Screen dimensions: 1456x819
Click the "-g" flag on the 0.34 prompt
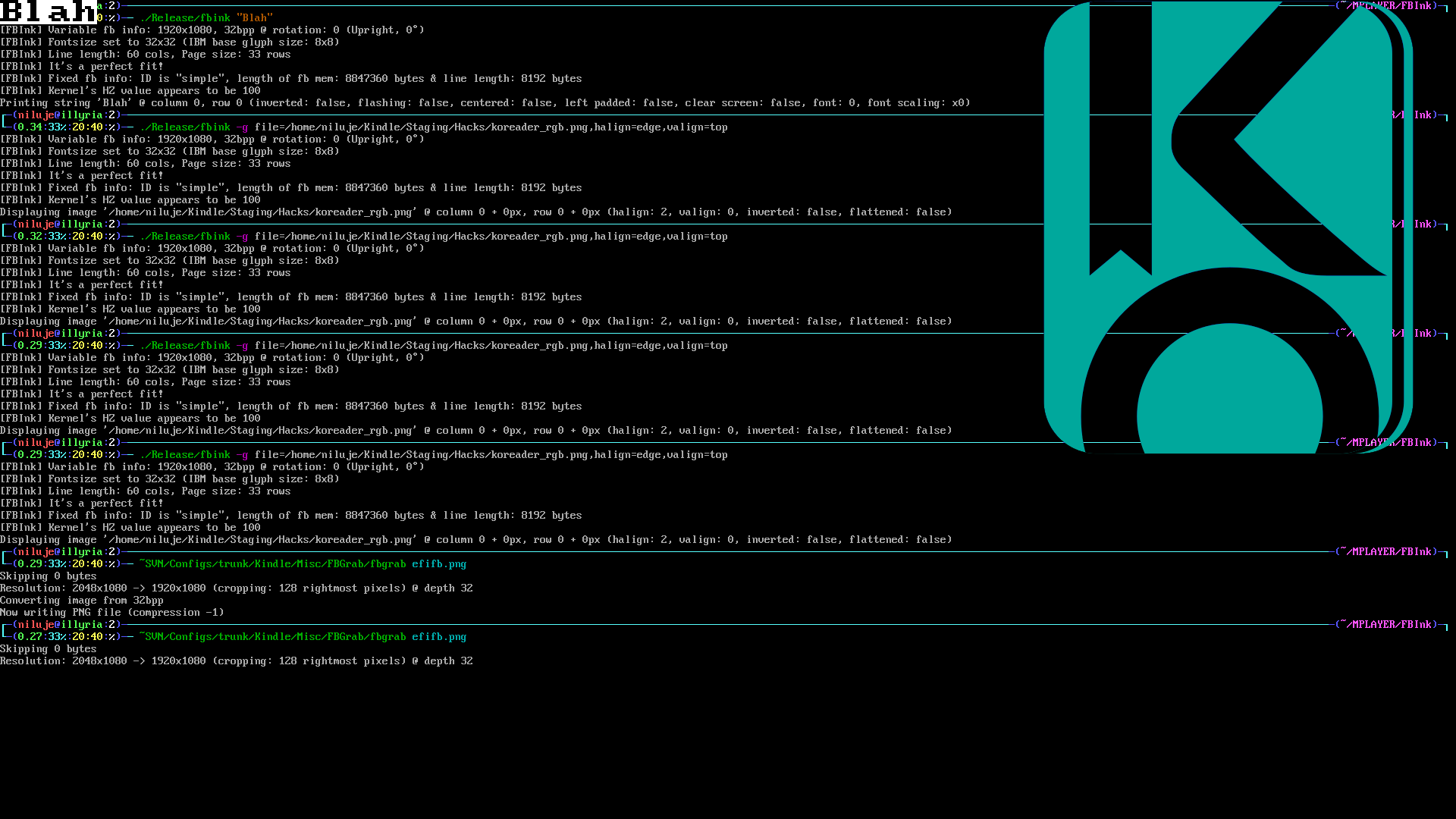click(x=242, y=127)
